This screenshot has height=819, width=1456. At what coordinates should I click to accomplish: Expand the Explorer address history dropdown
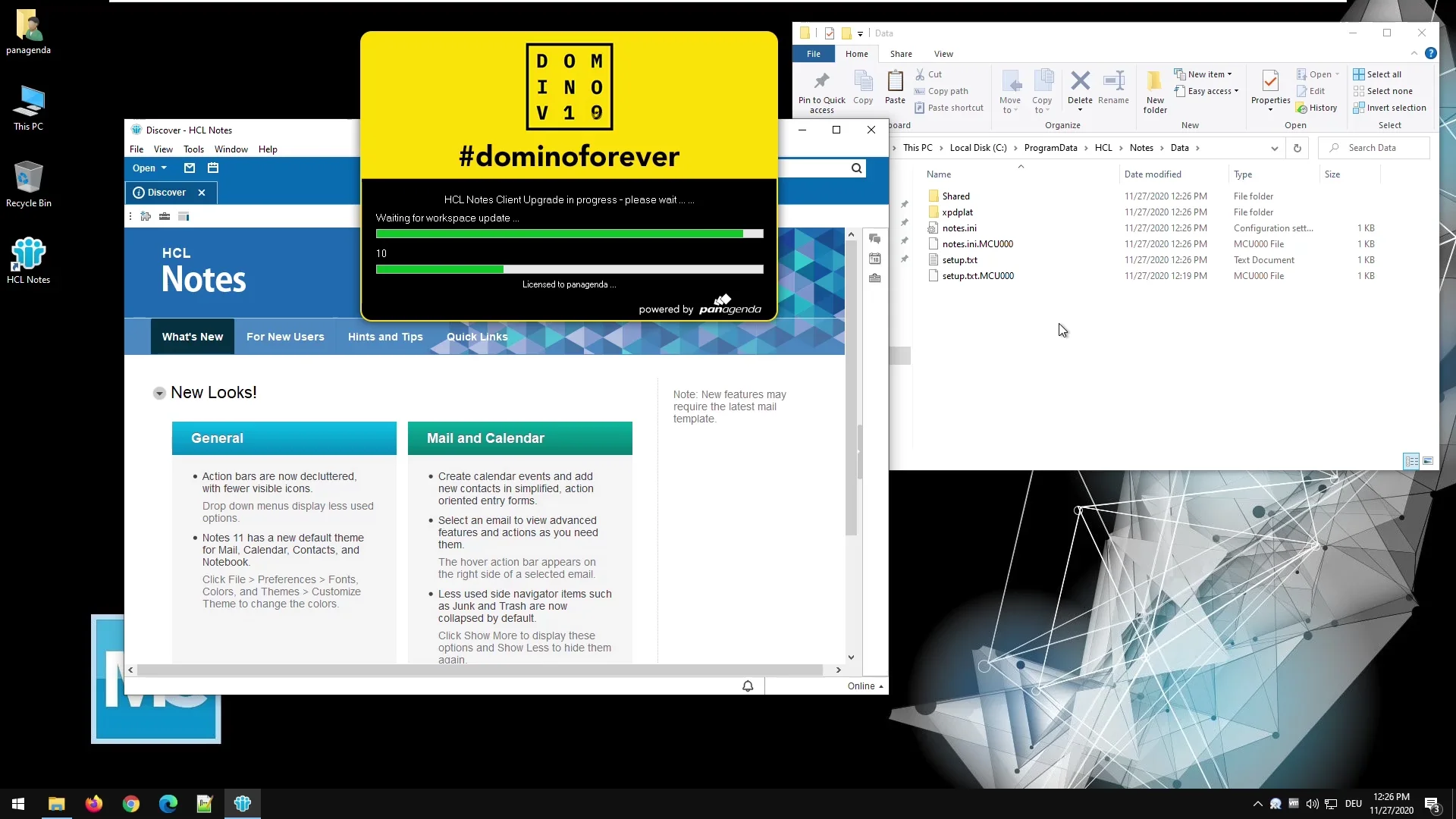pyautogui.click(x=1274, y=149)
